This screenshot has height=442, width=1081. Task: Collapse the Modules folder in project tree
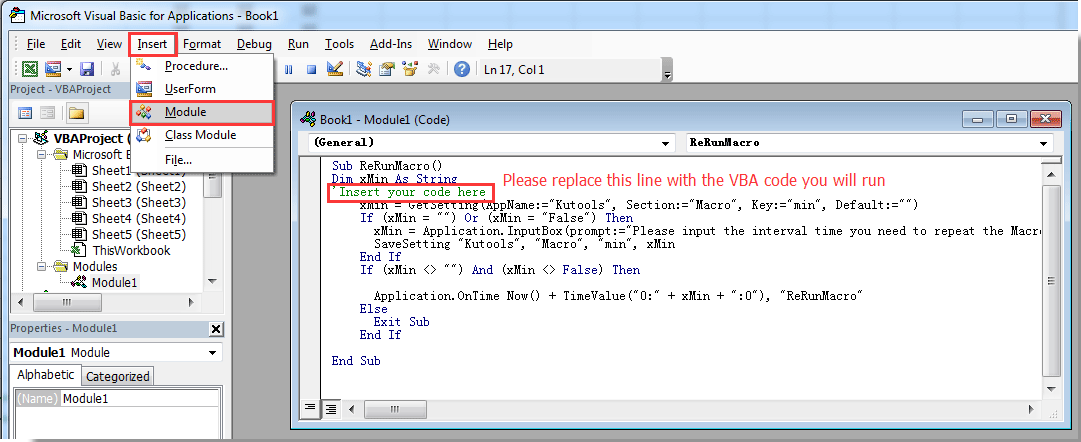tap(40, 267)
